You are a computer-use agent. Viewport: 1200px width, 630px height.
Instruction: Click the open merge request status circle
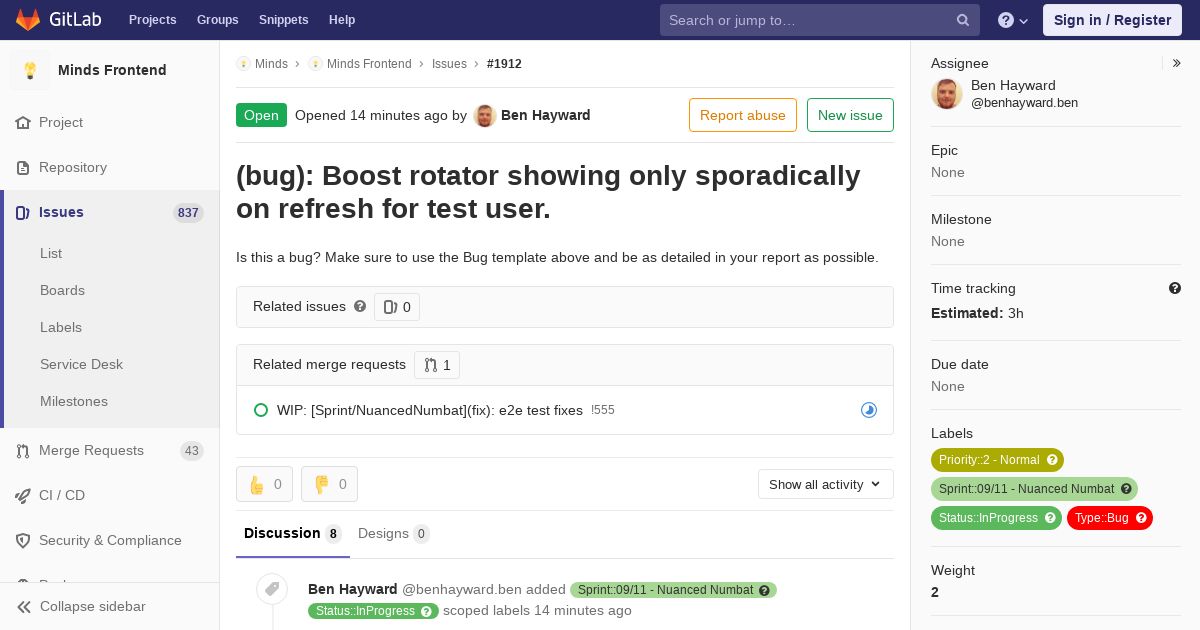[x=261, y=410]
